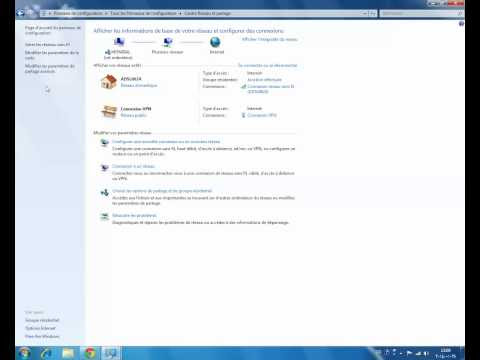Image resolution: width=480 pixels, height=360 pixels.
Task: Go back using the navigation back arrow
Action: pos(21,13)
